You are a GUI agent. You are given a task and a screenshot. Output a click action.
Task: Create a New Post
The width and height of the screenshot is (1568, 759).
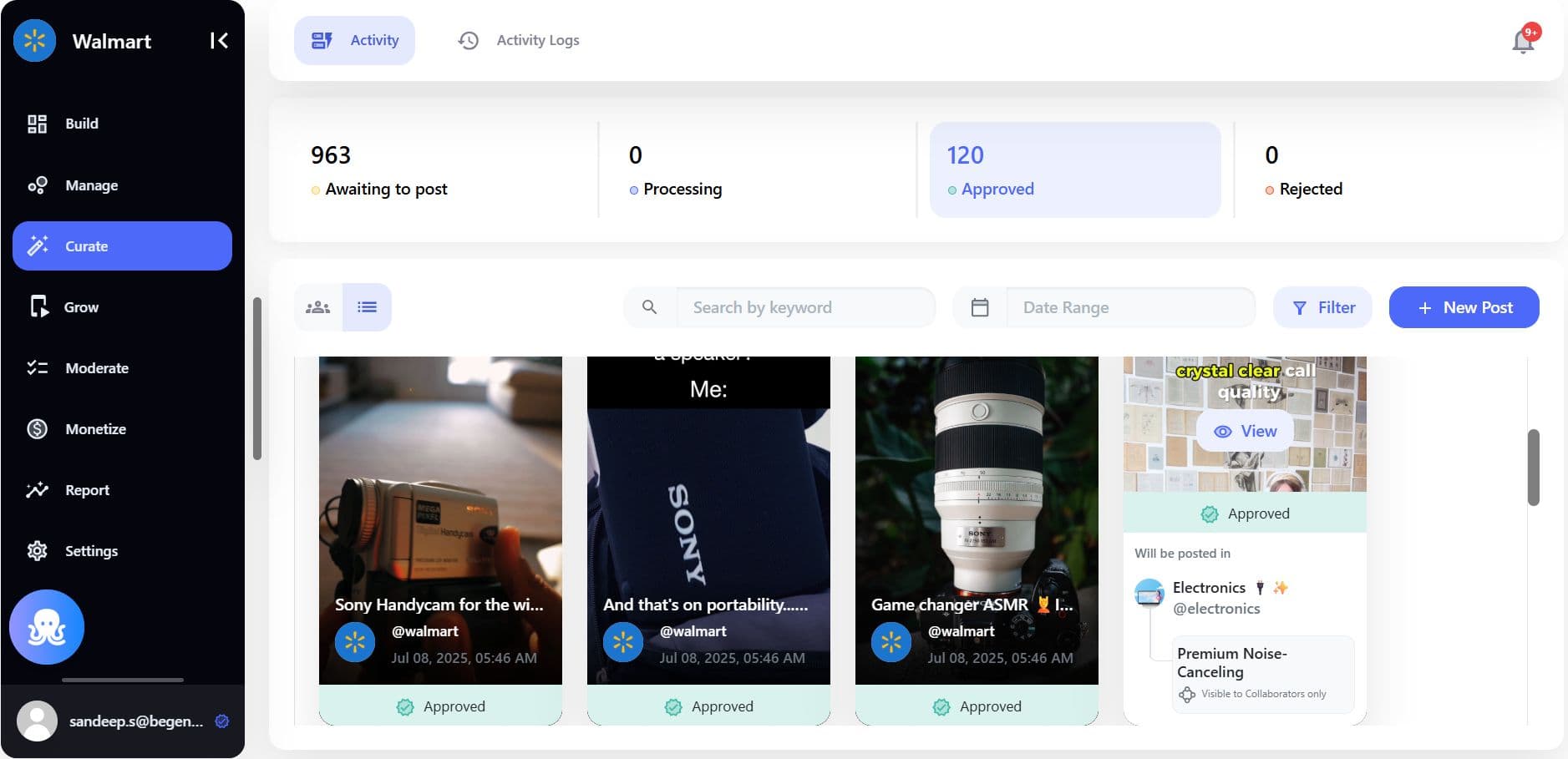[1464, 307]
